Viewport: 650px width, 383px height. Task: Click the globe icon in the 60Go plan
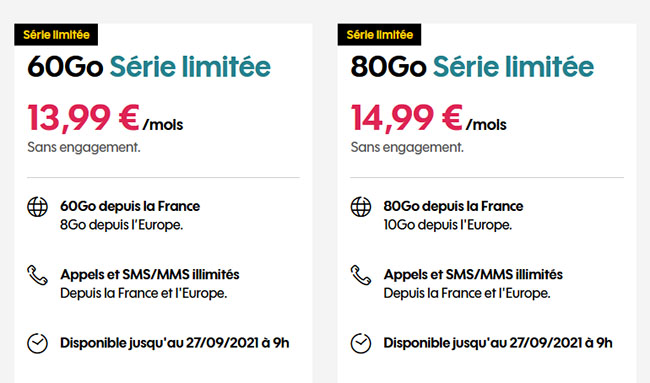(x=37, y=206)
